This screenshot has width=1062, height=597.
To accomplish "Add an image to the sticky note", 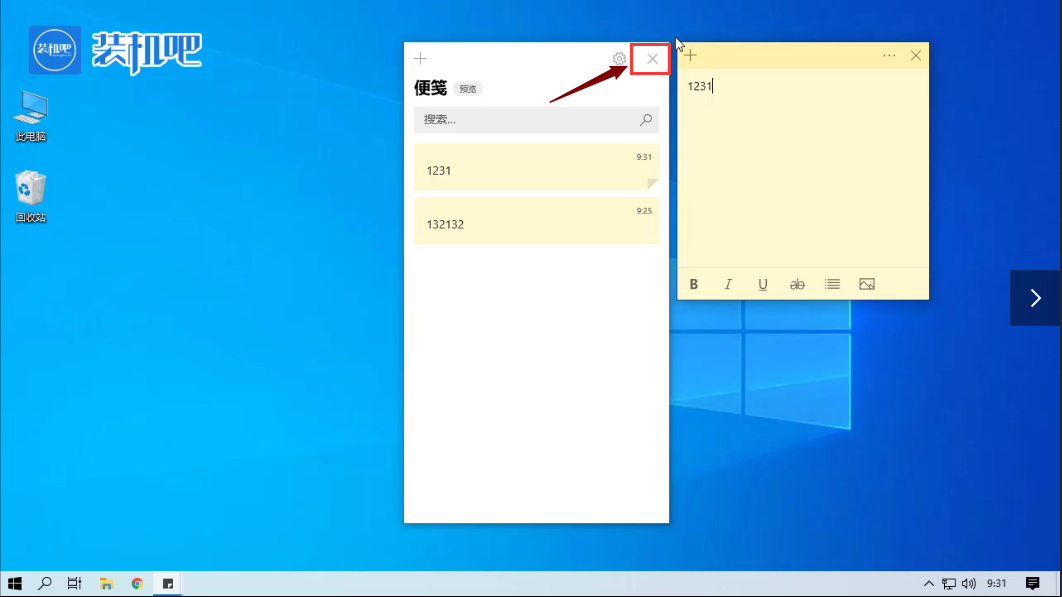I will (x=866, y=284).
